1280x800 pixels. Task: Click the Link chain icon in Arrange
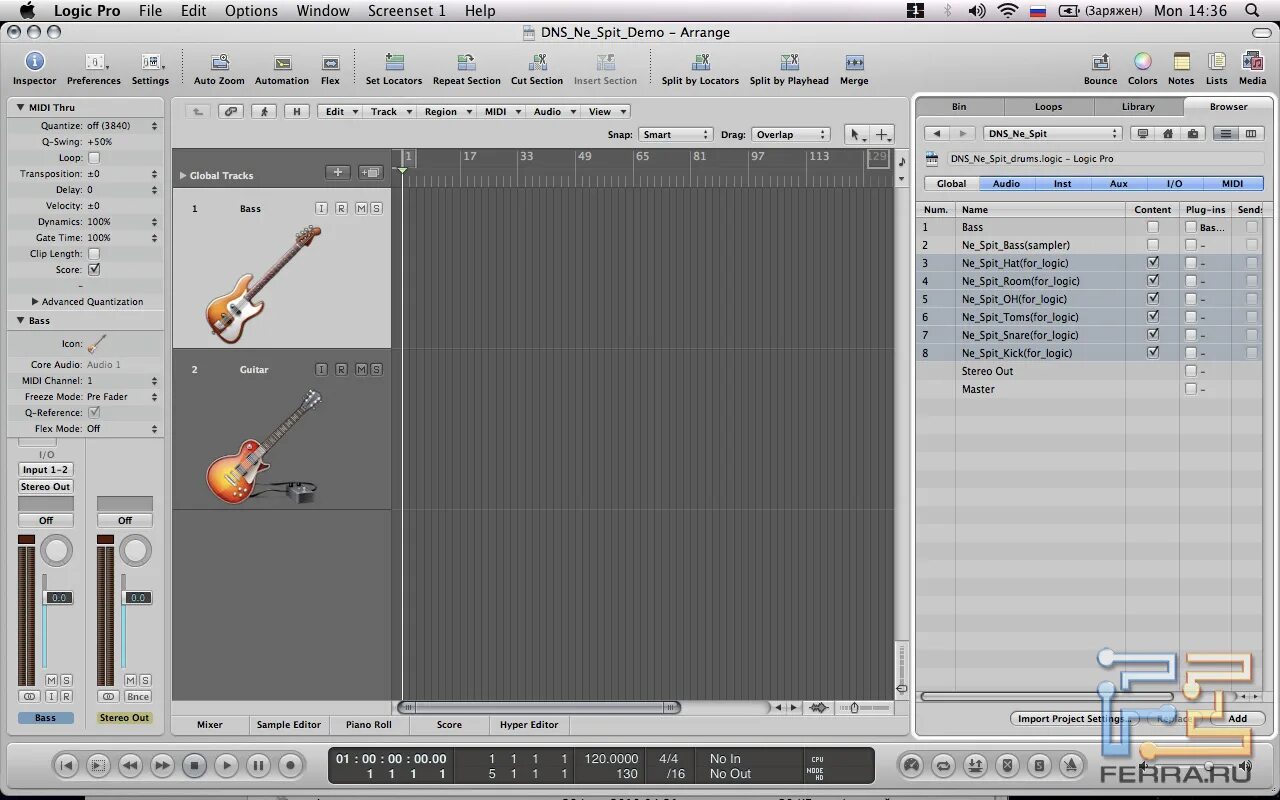(x=231, y=112)
